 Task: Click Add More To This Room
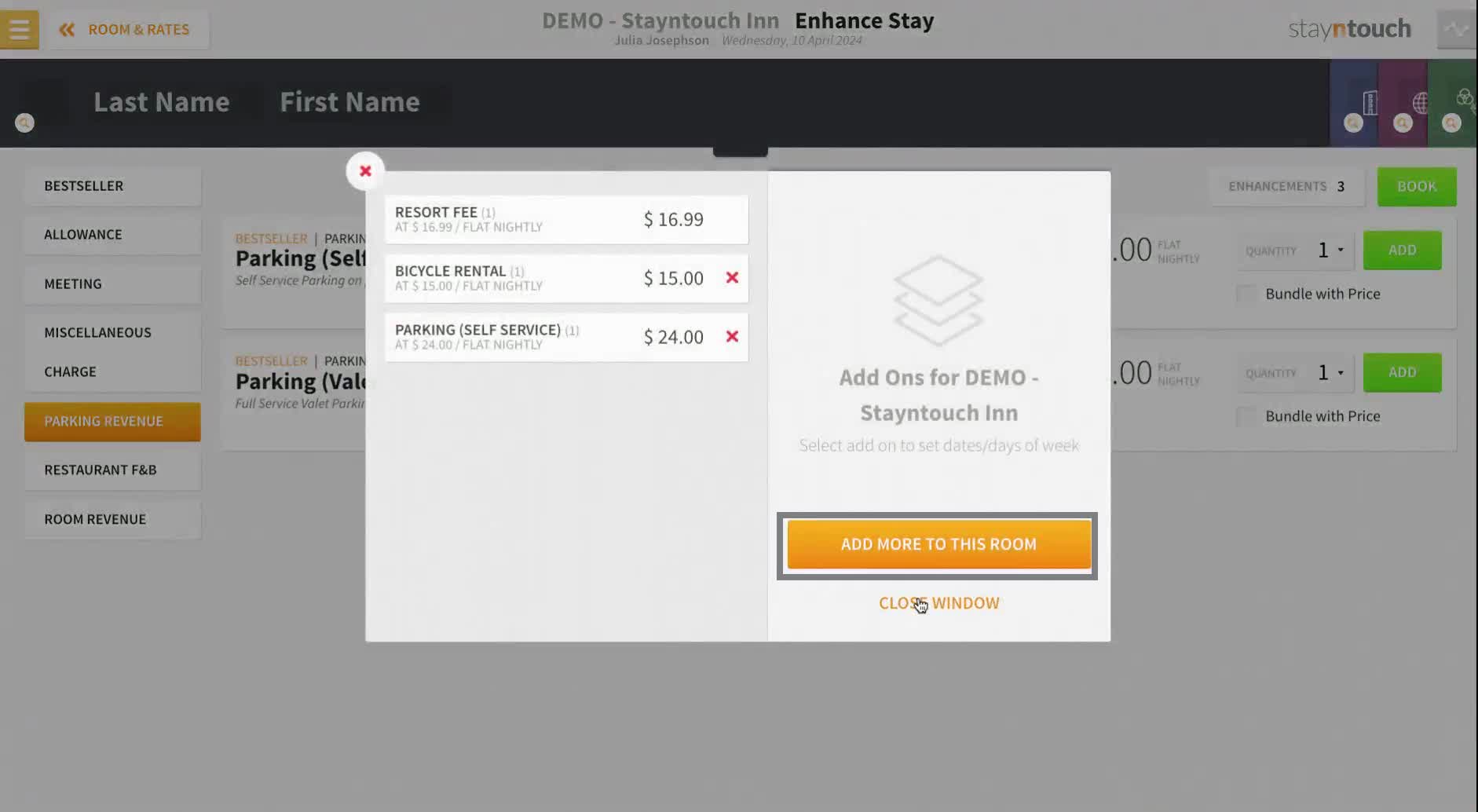(x=939, y=544)
